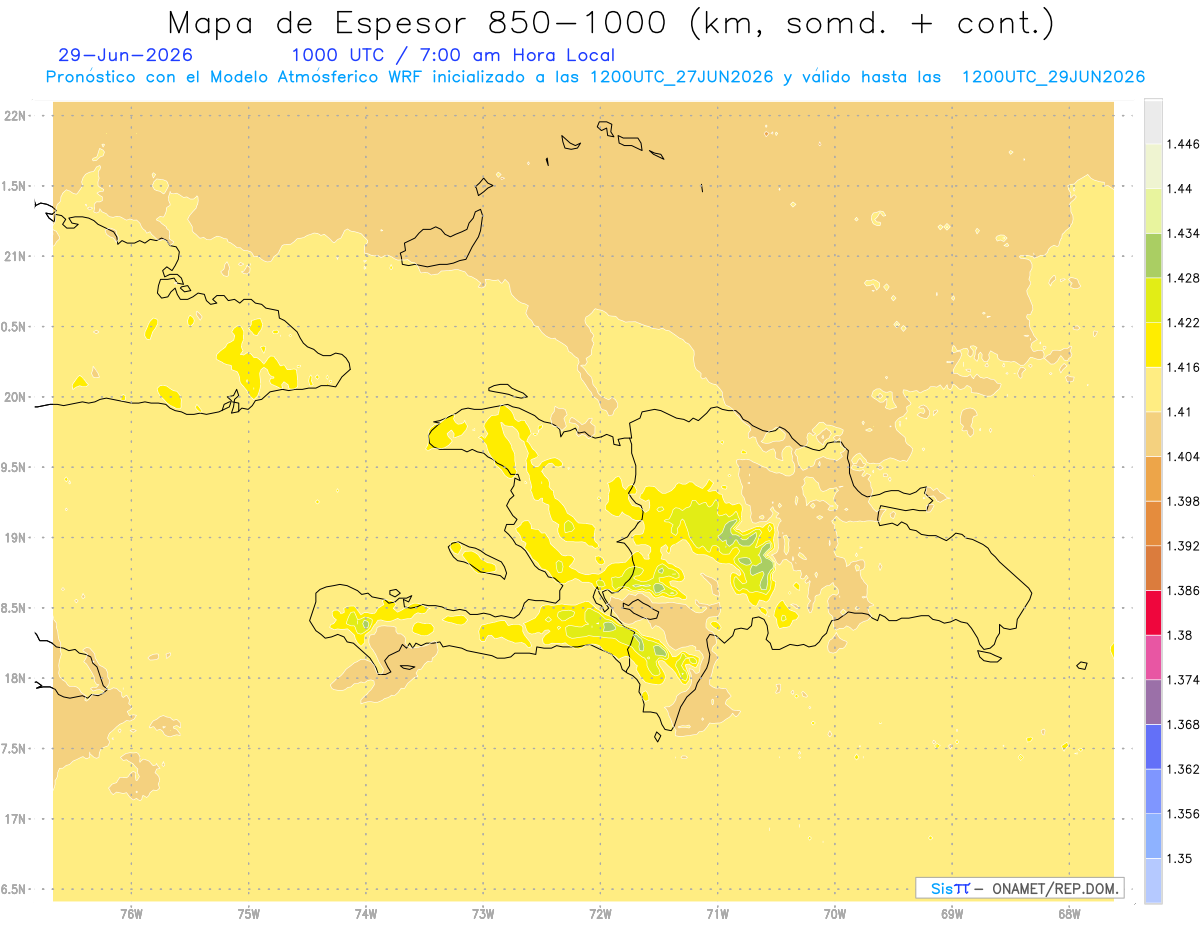This screenshot has width=1200, height=927.
Task: Click the '73W' longitude label
Action: (x=483, y=914)
